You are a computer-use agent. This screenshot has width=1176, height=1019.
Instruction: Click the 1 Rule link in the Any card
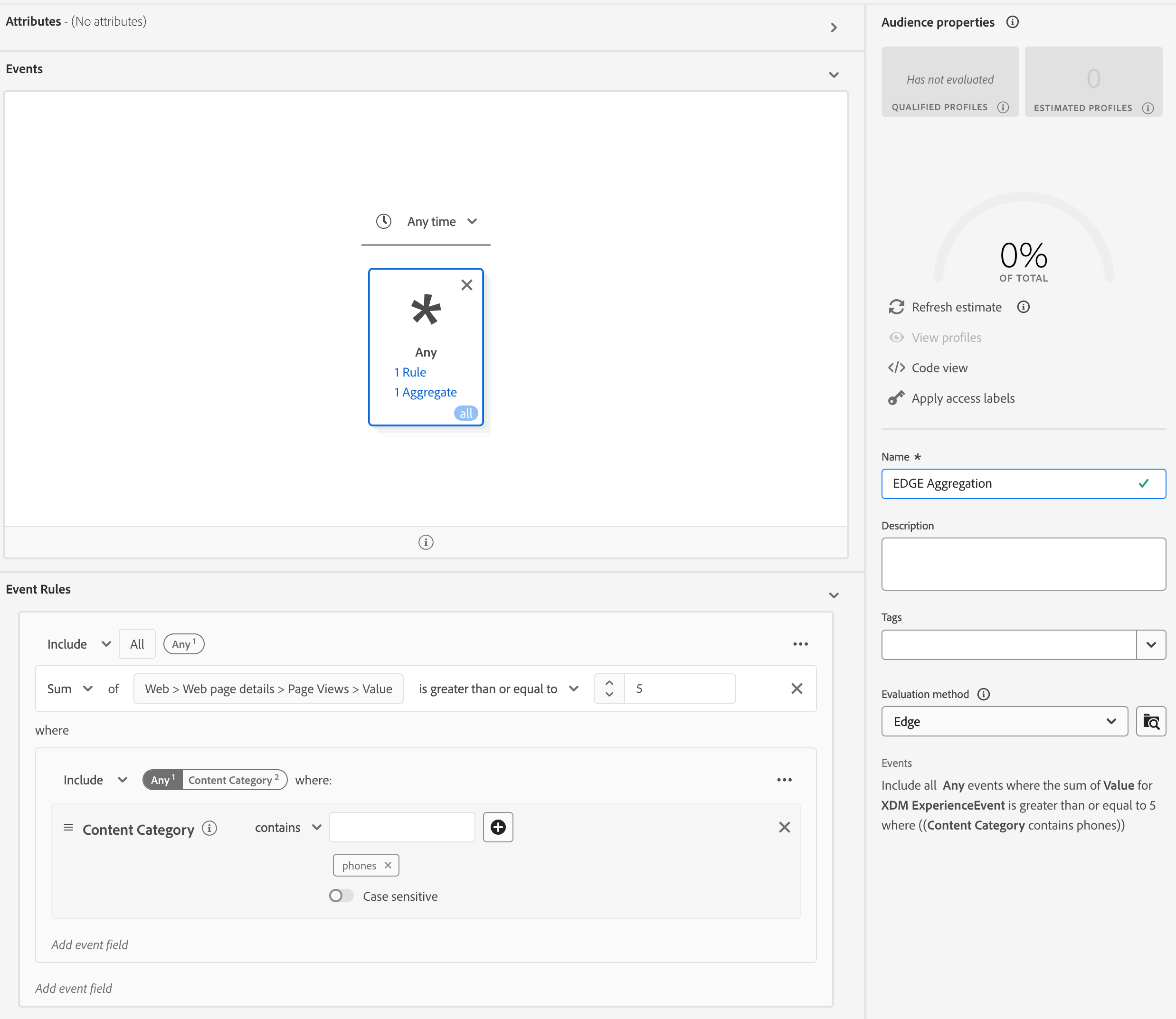point(411,372)
